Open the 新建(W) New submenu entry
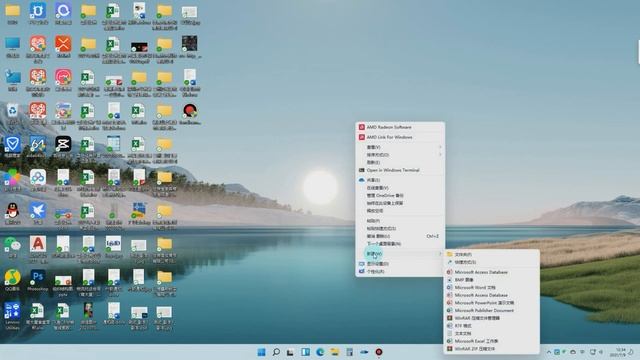This screenshot has height=360, width=640. pyautogui.click(x=400, y=254)
